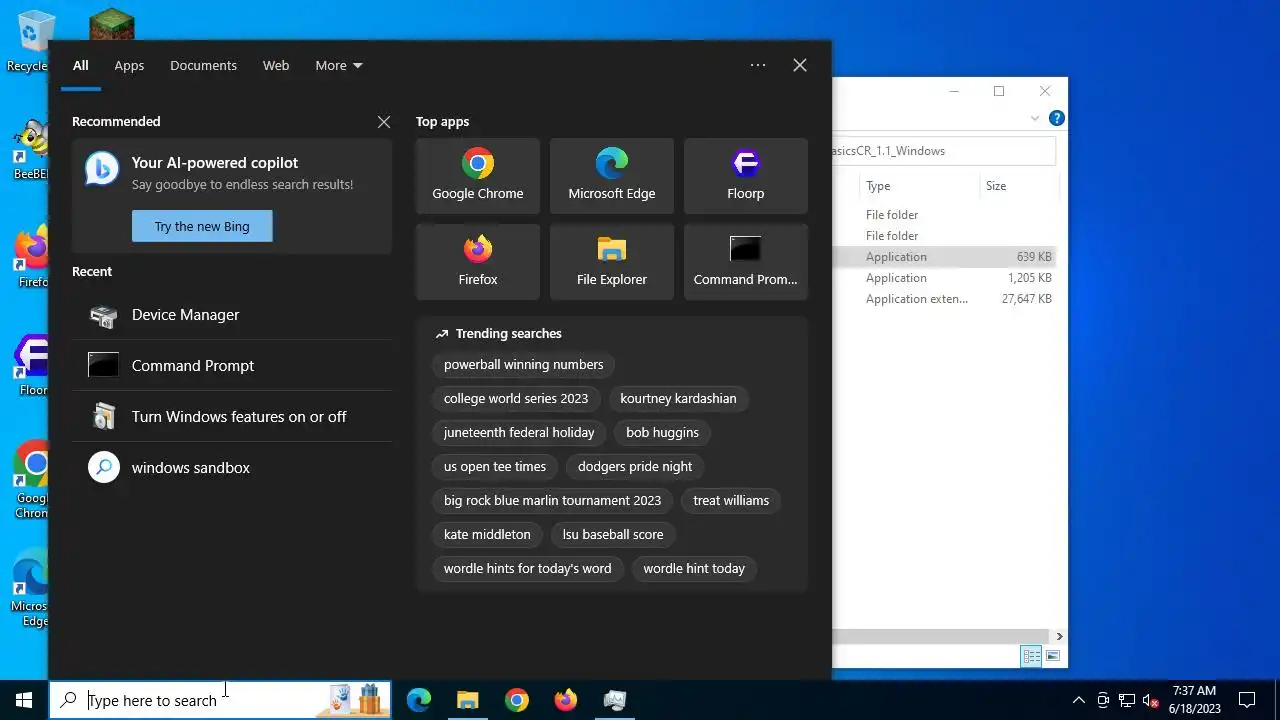Open the Floorp tile in Top apps

[x=746, y=176]
